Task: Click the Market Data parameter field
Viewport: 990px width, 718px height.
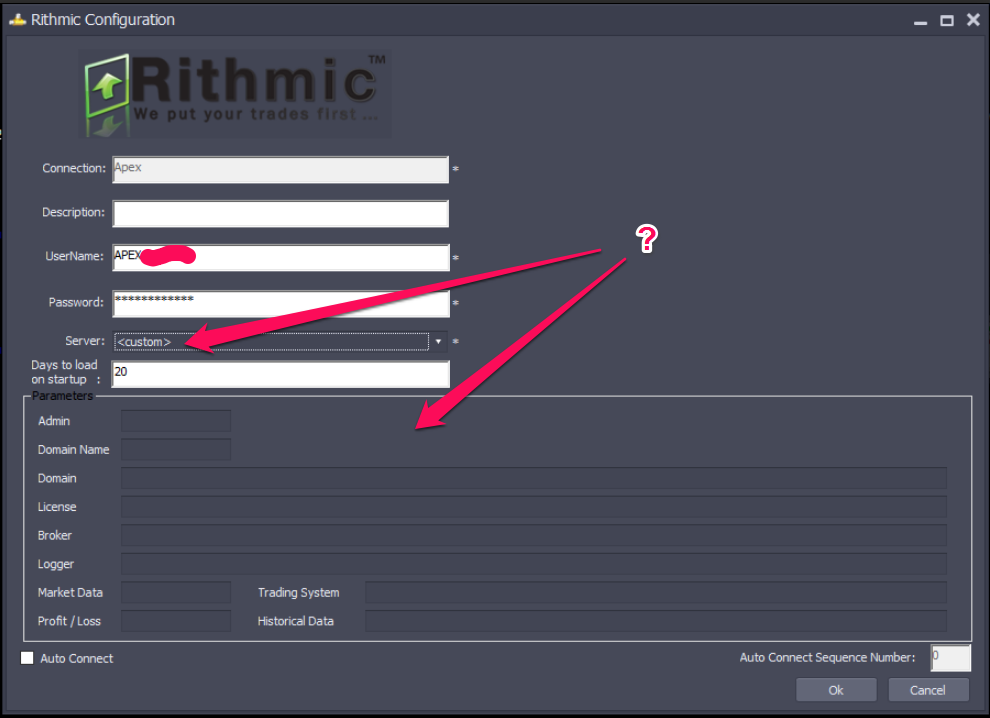Action: click(176, 592)
